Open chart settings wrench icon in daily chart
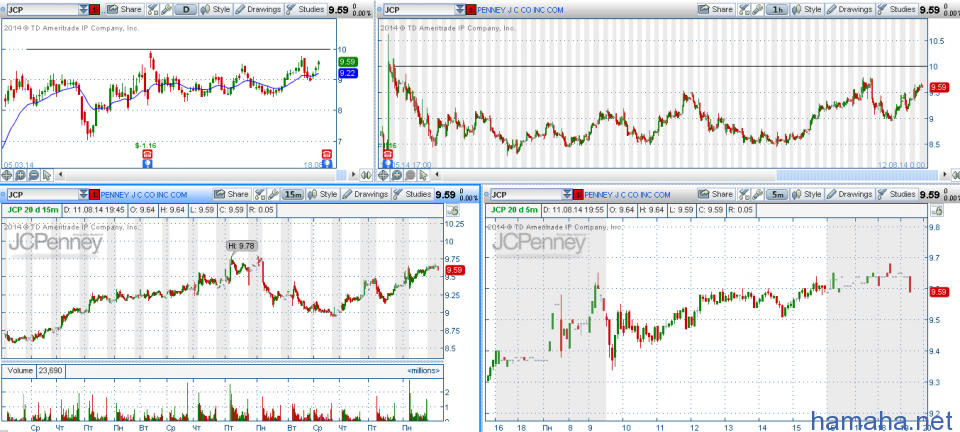 (x=165, y=10)
